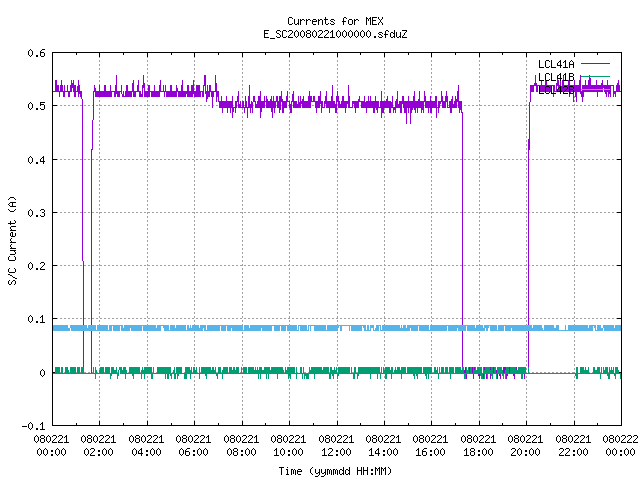Click the x-axis tick '080221 22:00'
Image resolution: width=640 pixels, height=480 pixels.
click(573, 446)
